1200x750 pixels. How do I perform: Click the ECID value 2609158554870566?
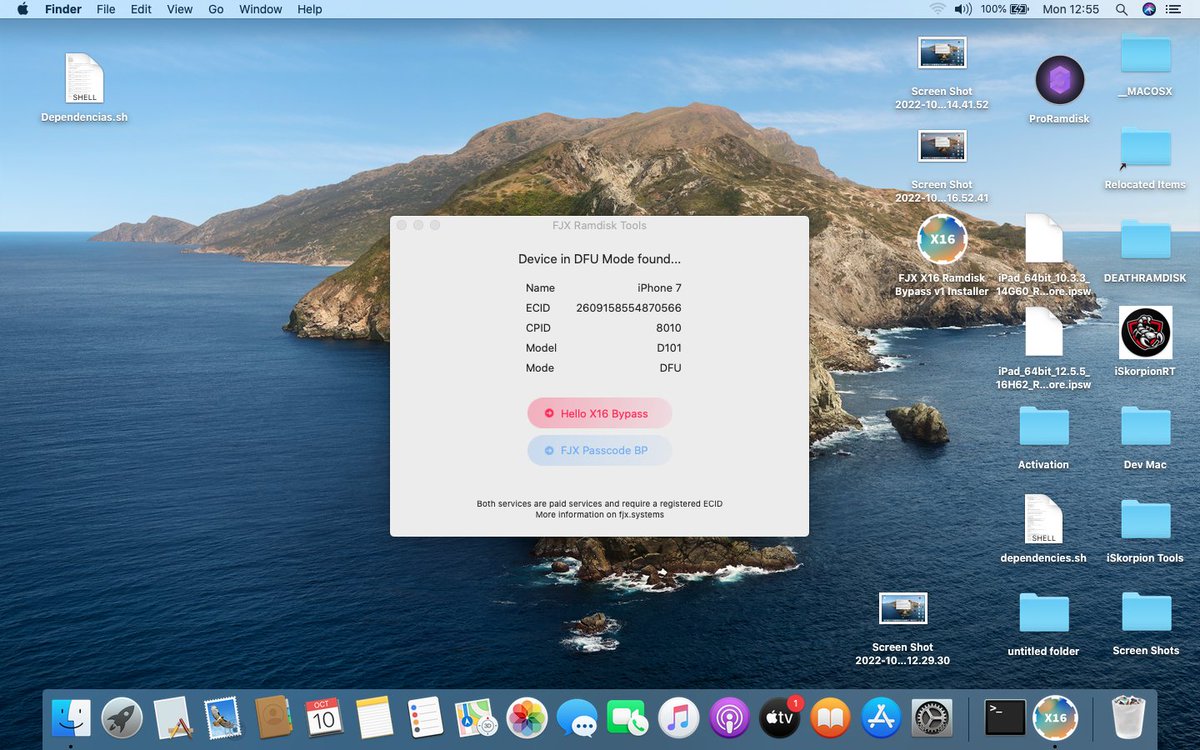coord(629,308)
